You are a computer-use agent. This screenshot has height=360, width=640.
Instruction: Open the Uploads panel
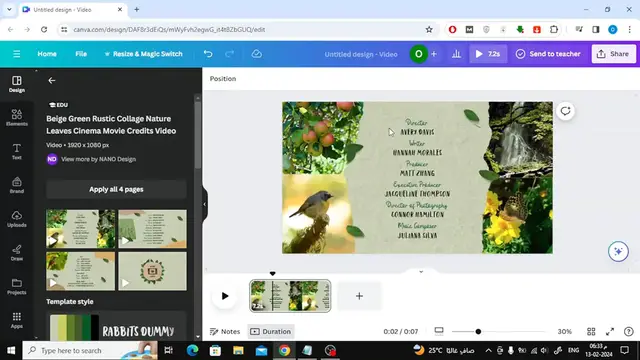17,219
